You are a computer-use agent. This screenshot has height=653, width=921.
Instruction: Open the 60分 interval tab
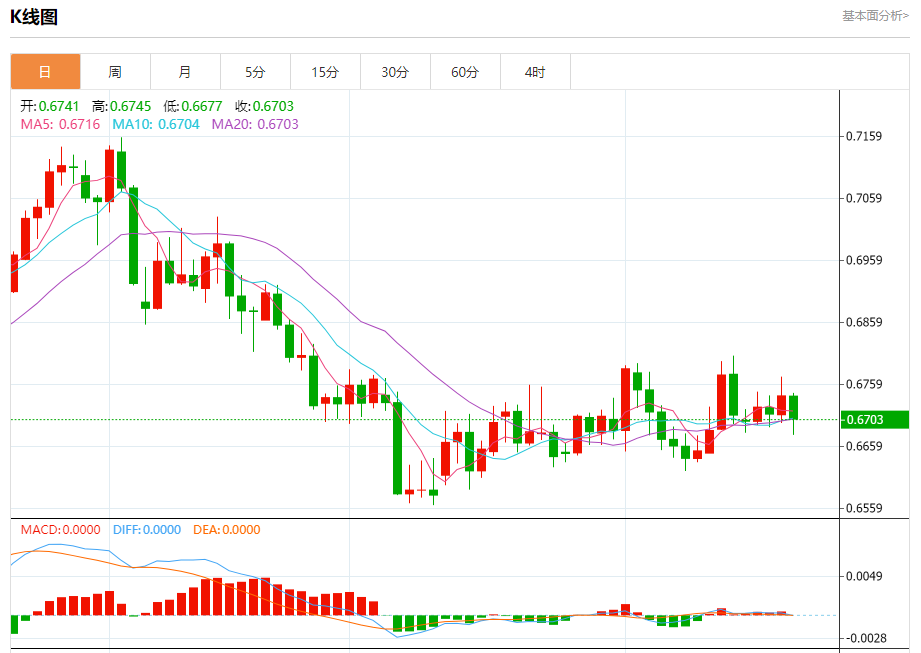point(465,72)
